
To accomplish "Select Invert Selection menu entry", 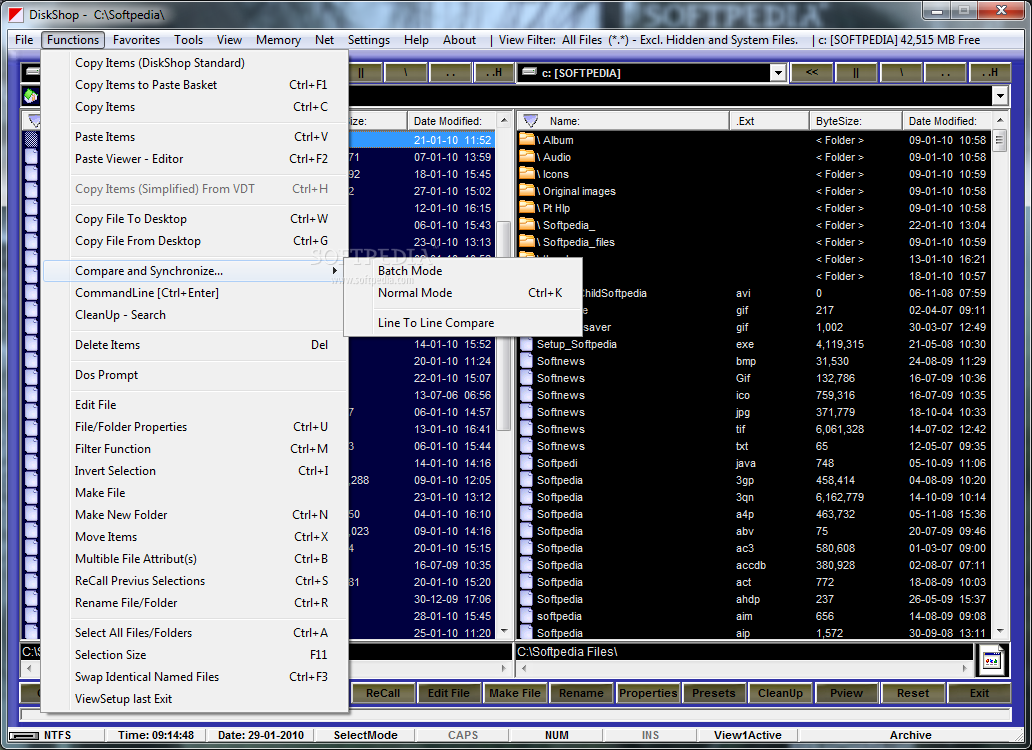I will [x=195, y=470].
